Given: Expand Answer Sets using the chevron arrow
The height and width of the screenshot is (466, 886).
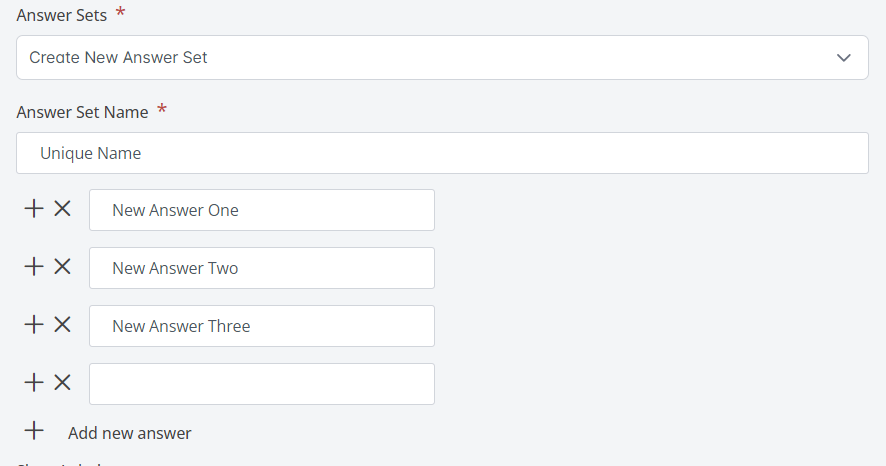Looking at the screenshot, I should [845, 58].
